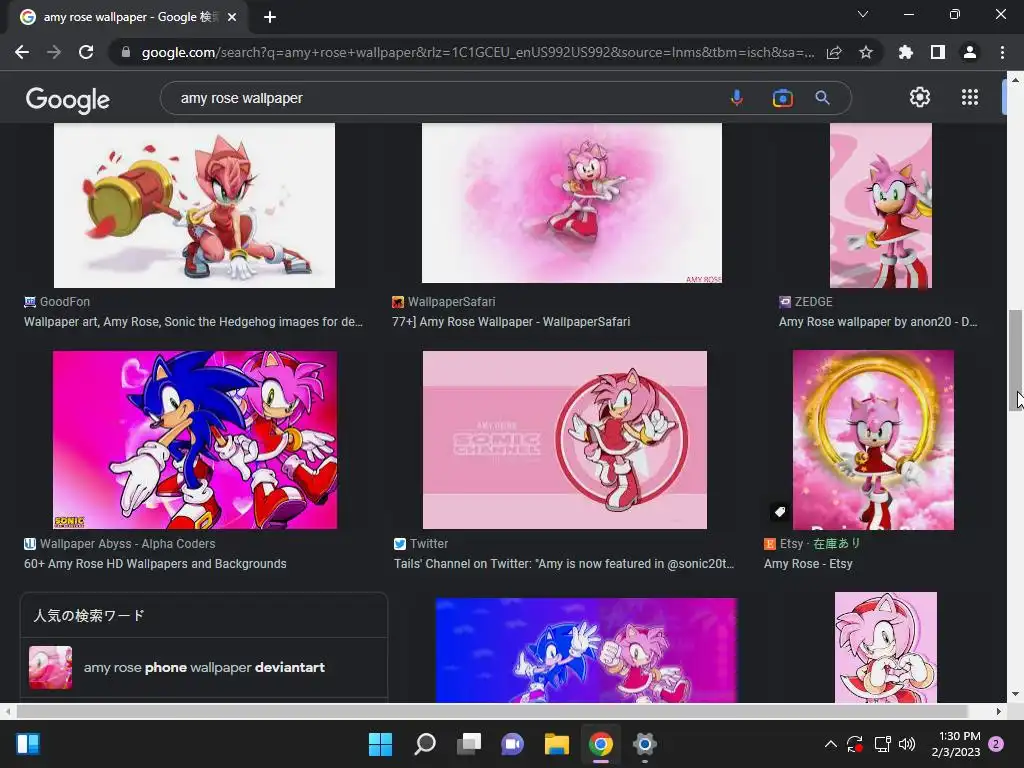The image size is (1024, 768).
Task: Select the amy rose wallpaper tab
Action: click(128, 17)
